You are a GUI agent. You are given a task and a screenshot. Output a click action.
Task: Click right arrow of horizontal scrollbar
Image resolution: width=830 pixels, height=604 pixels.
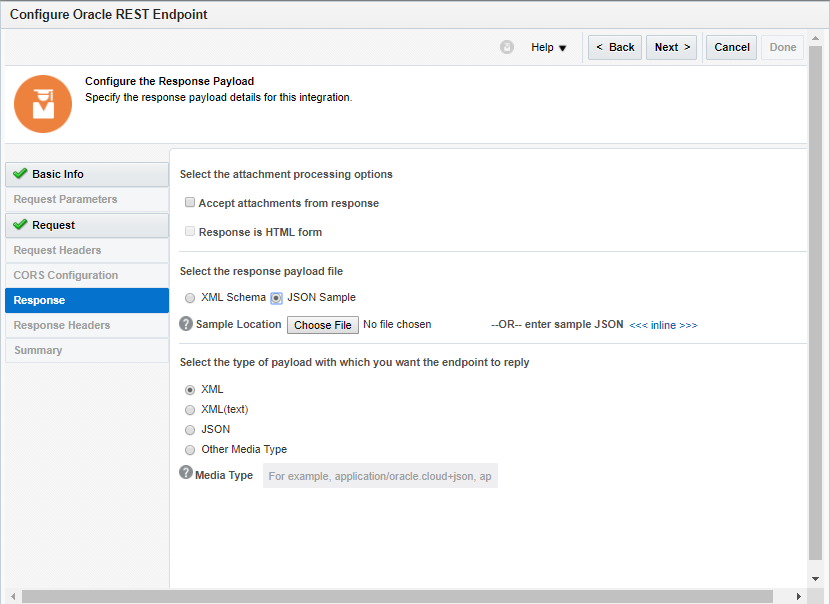click(798, 596)
